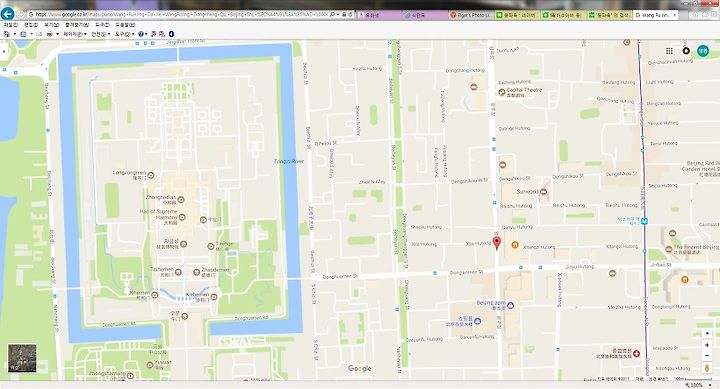
Task: Zoom in the map with plus button
Action: (707, 345)
